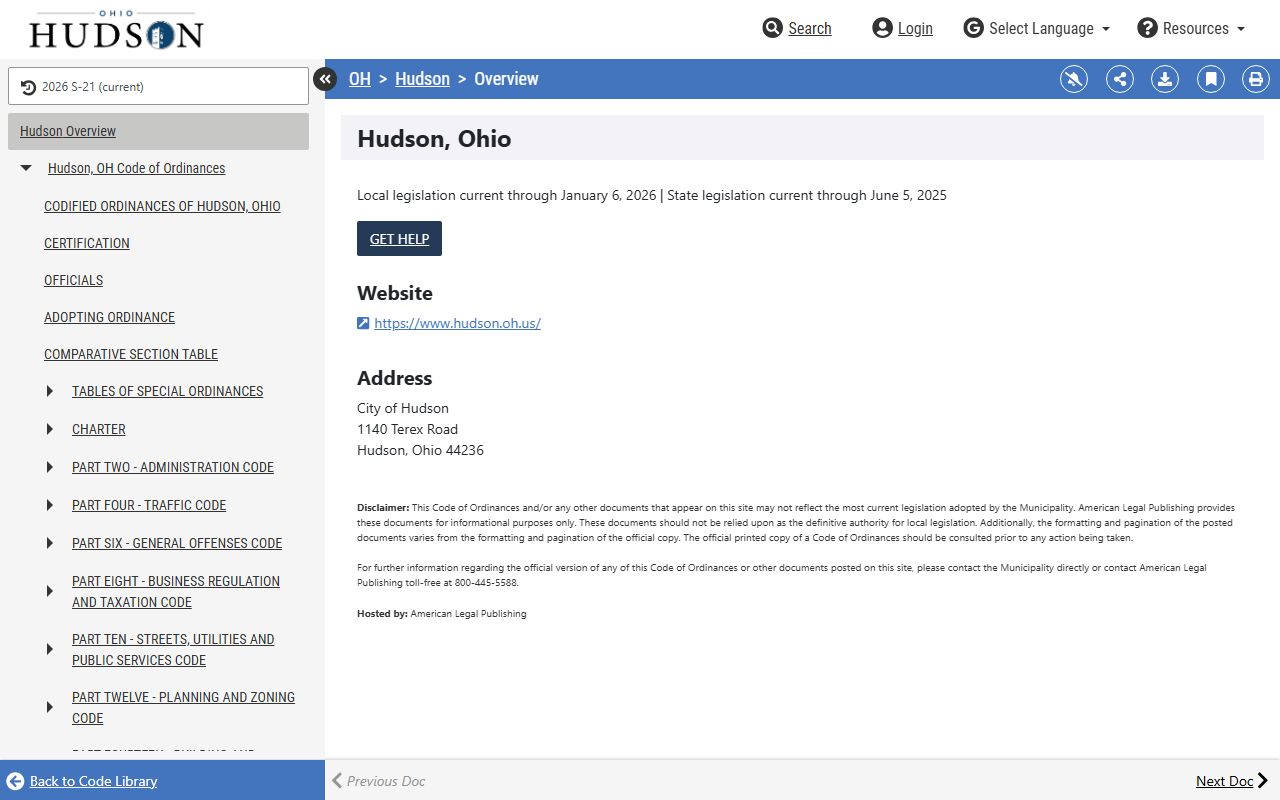
Task: Click the Previous Doc label
Action: tap(386, 781)
